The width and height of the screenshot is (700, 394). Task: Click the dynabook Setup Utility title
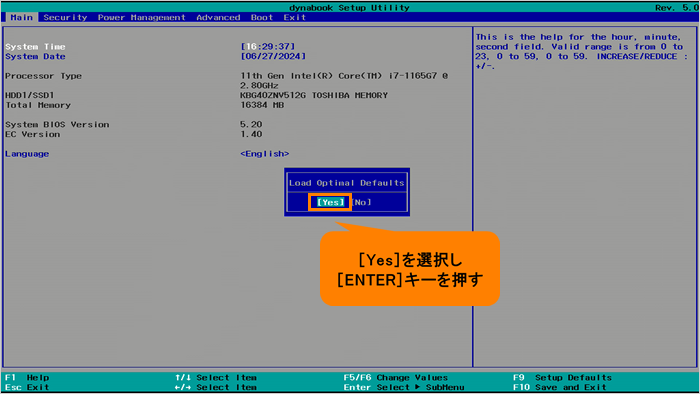(x=349, y=8)
